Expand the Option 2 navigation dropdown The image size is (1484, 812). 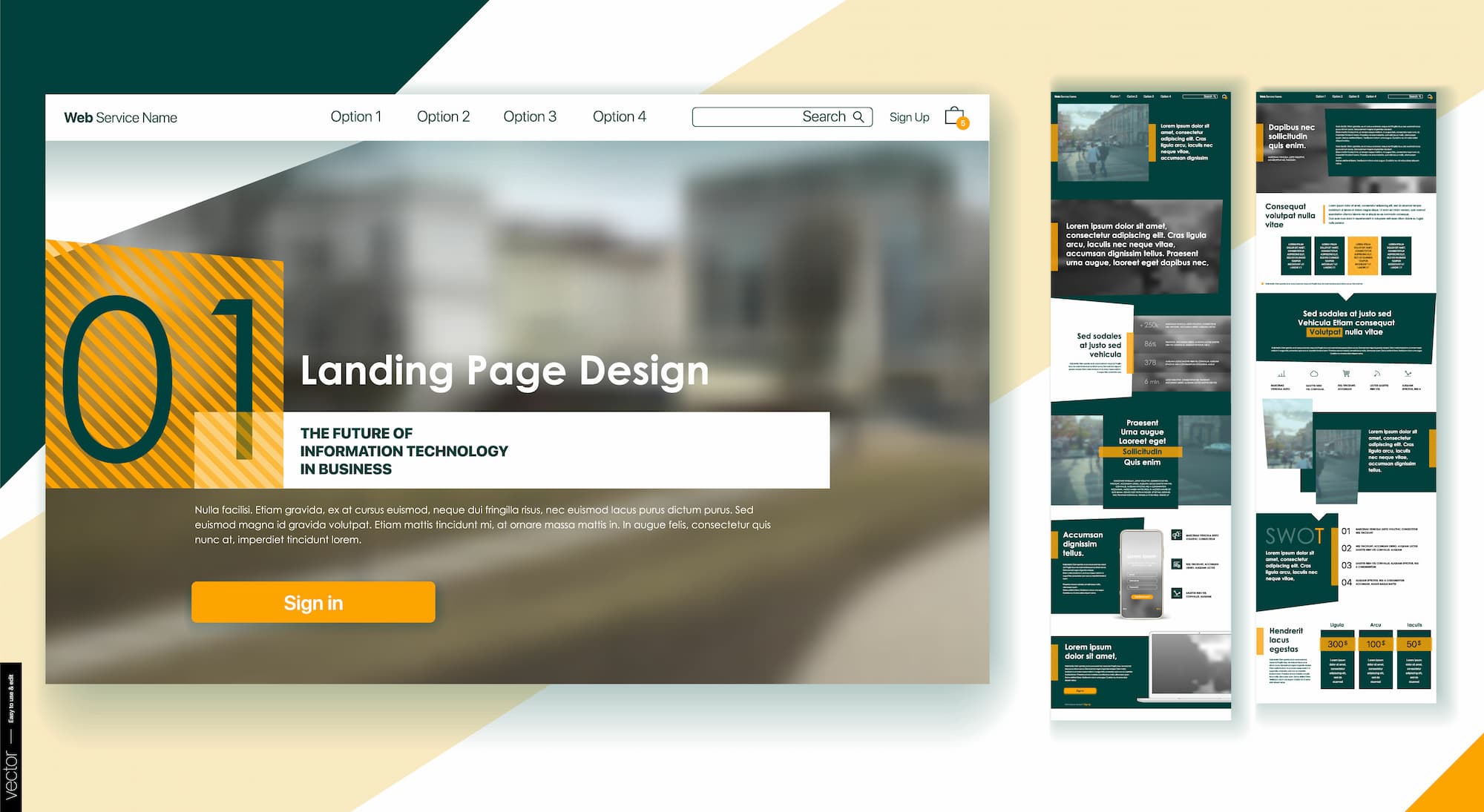point(442,117)
